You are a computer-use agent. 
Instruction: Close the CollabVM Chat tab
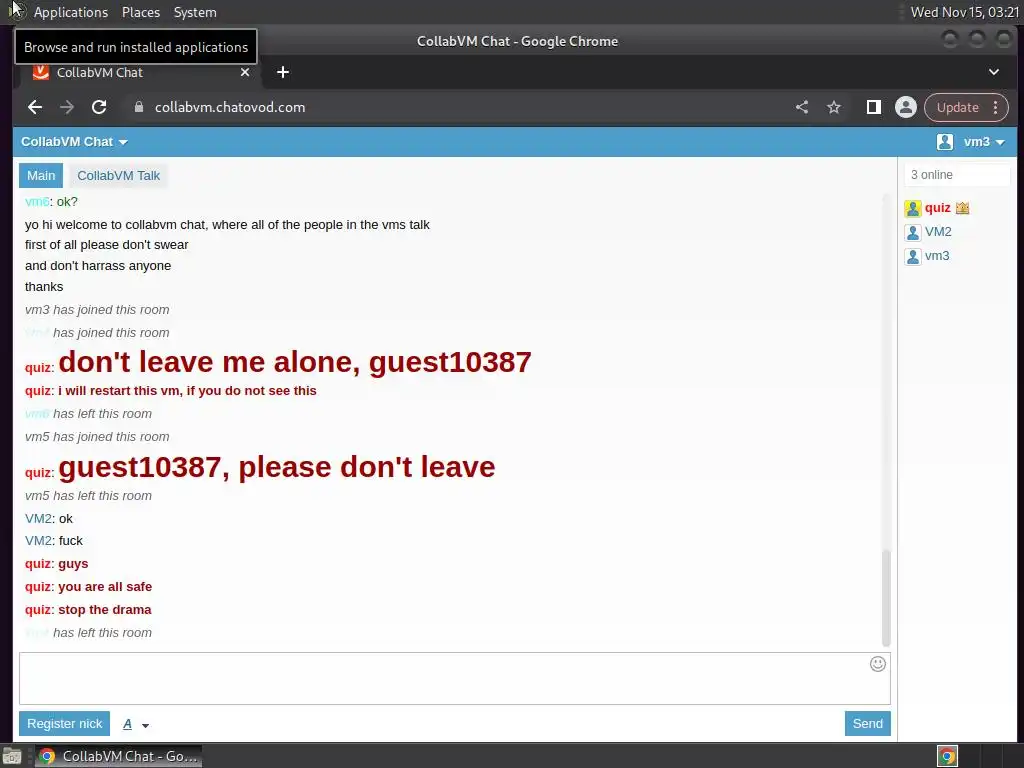[245, 72]
